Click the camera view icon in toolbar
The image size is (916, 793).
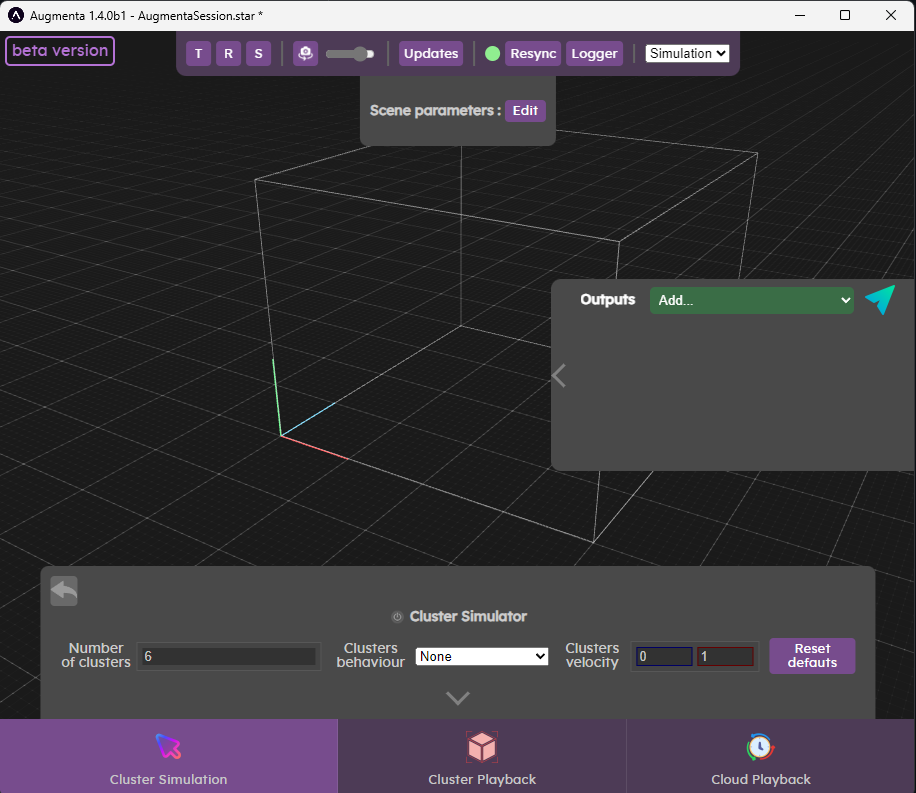click(x=306, y=54)
